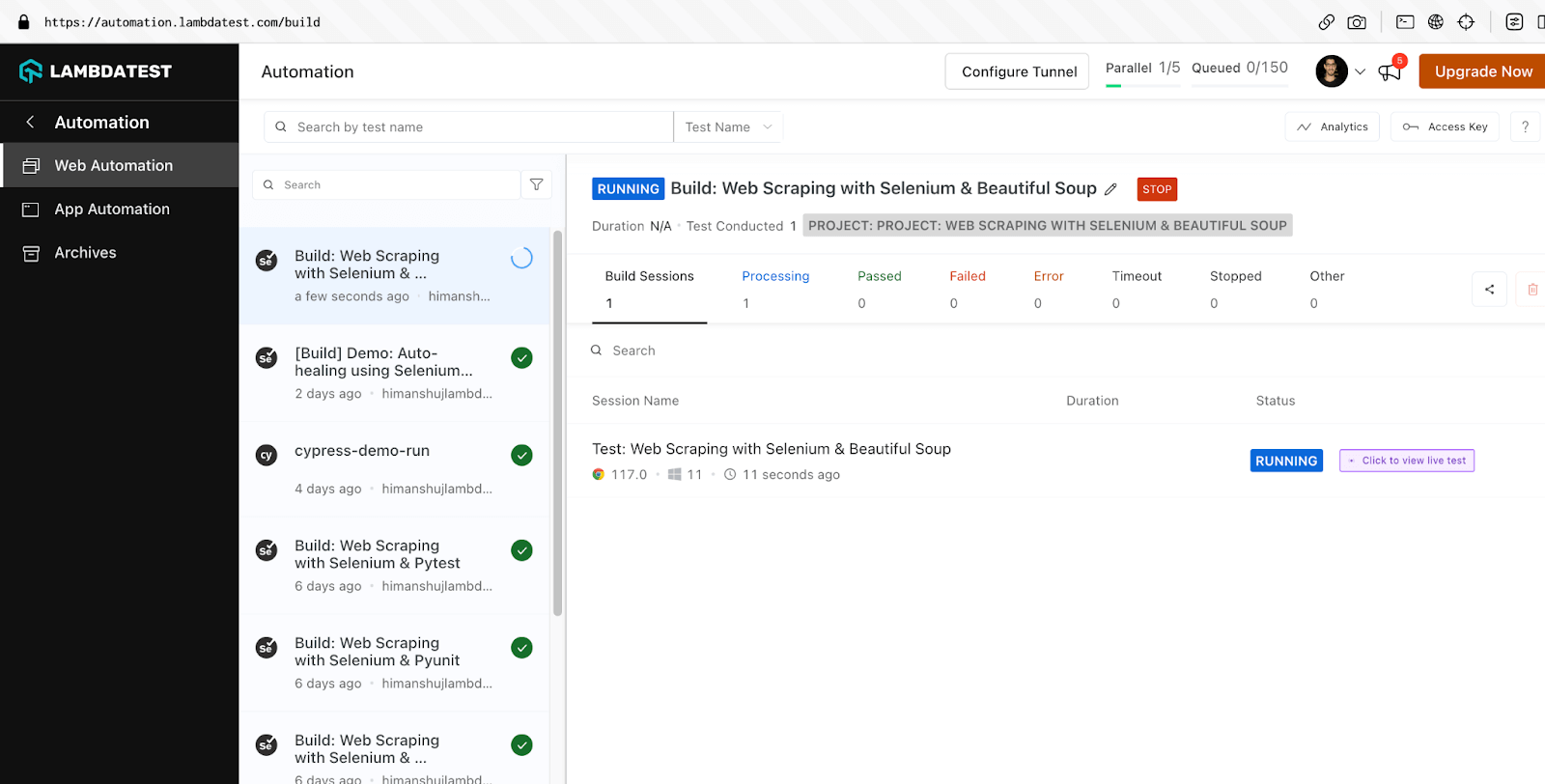Open the announcements megaphone icon
The height and width of the screenshot is (784, 1545).
(1390, 71)
